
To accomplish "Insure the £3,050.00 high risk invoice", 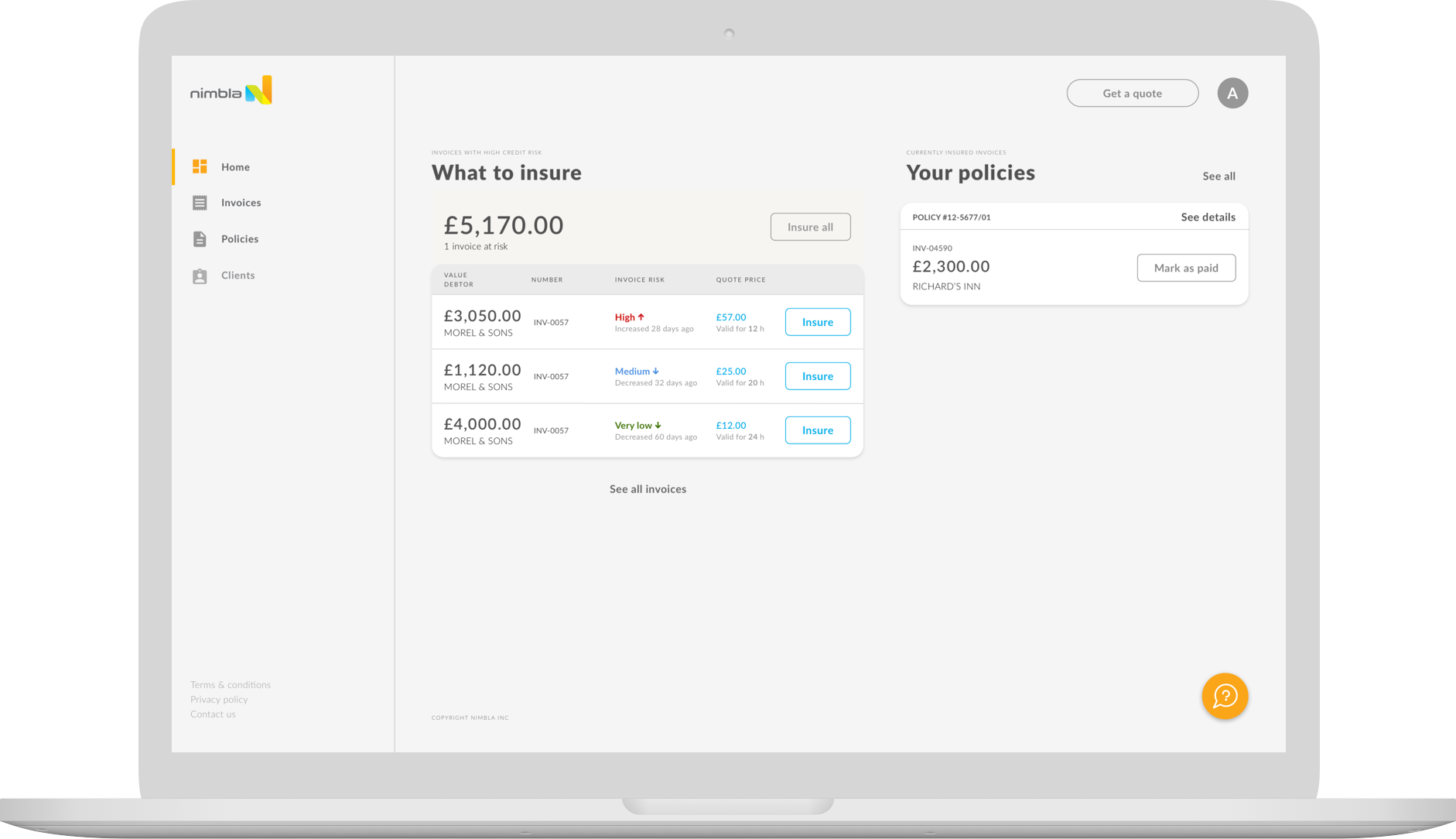I will [817, 322].
